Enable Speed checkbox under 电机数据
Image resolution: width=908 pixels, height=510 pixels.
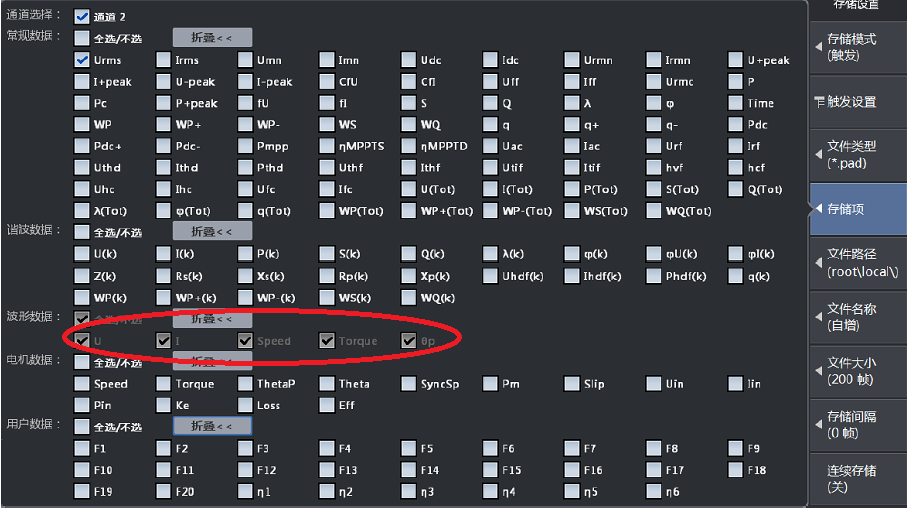[x=82, y=384]
